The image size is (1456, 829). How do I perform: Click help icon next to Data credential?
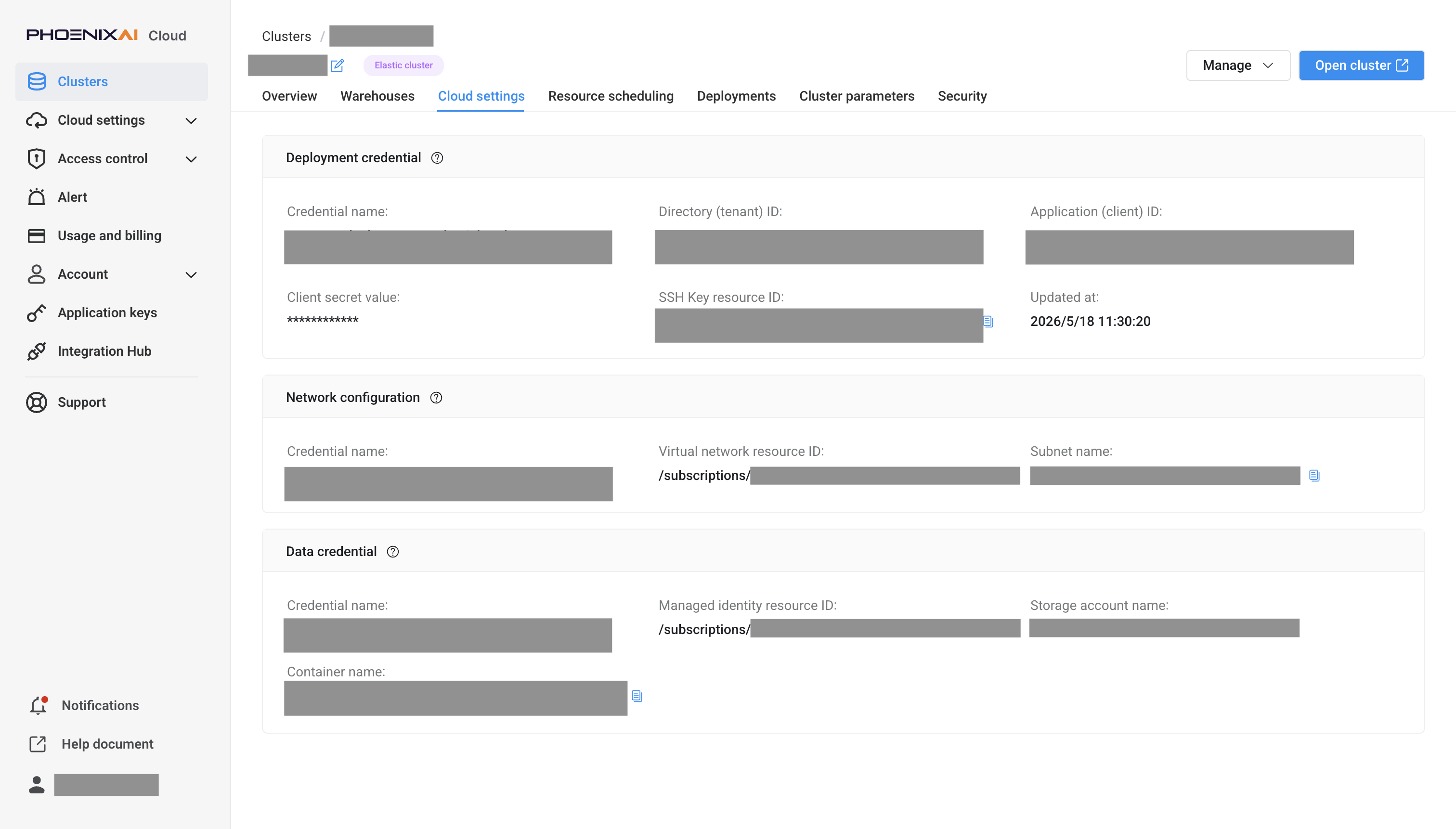tap(393, 552)
